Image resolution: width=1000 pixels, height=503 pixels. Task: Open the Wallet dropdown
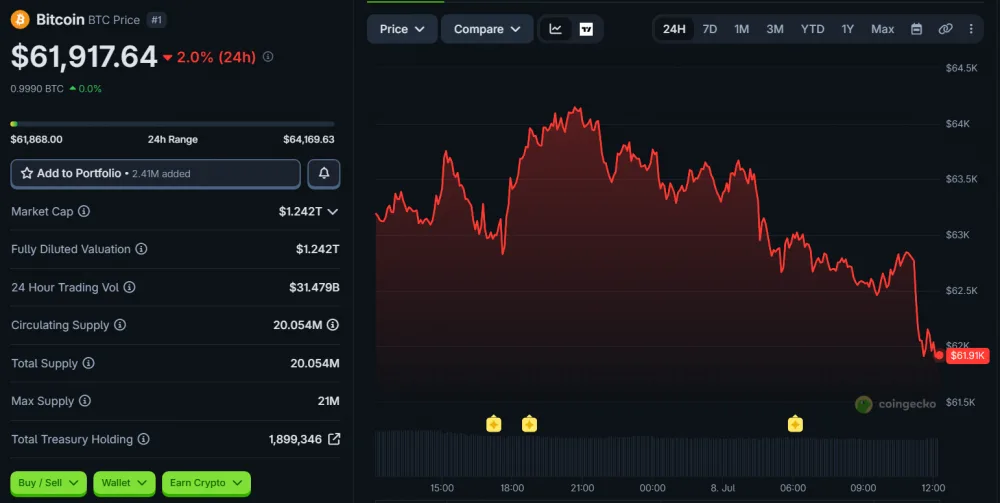pos(124,483)
